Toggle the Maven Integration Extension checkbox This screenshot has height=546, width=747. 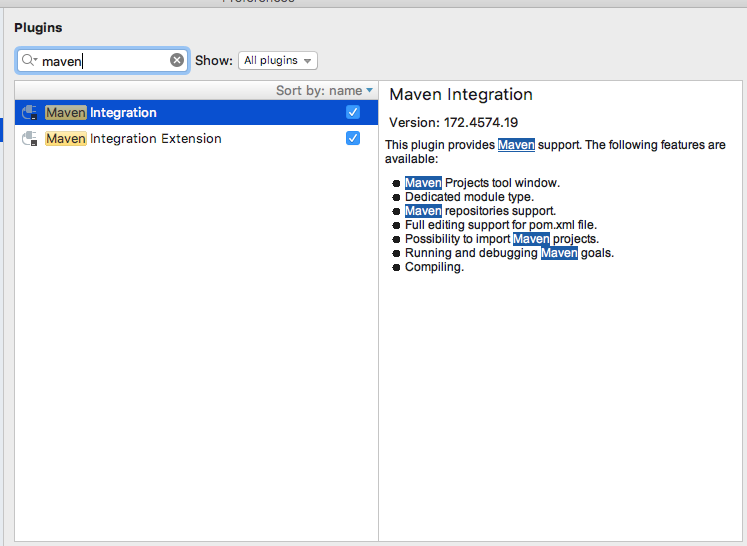[x=353, y=138]
